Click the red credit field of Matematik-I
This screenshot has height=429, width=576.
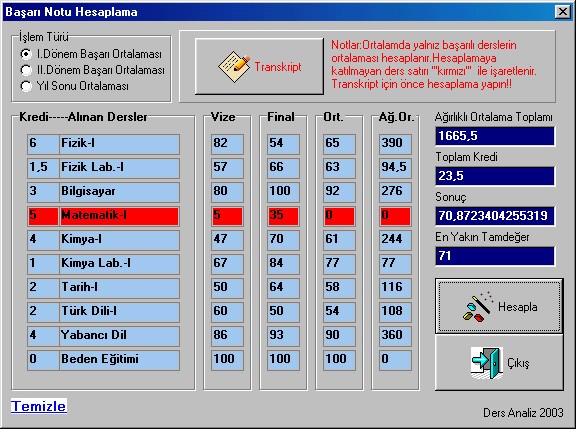point(43,216)
